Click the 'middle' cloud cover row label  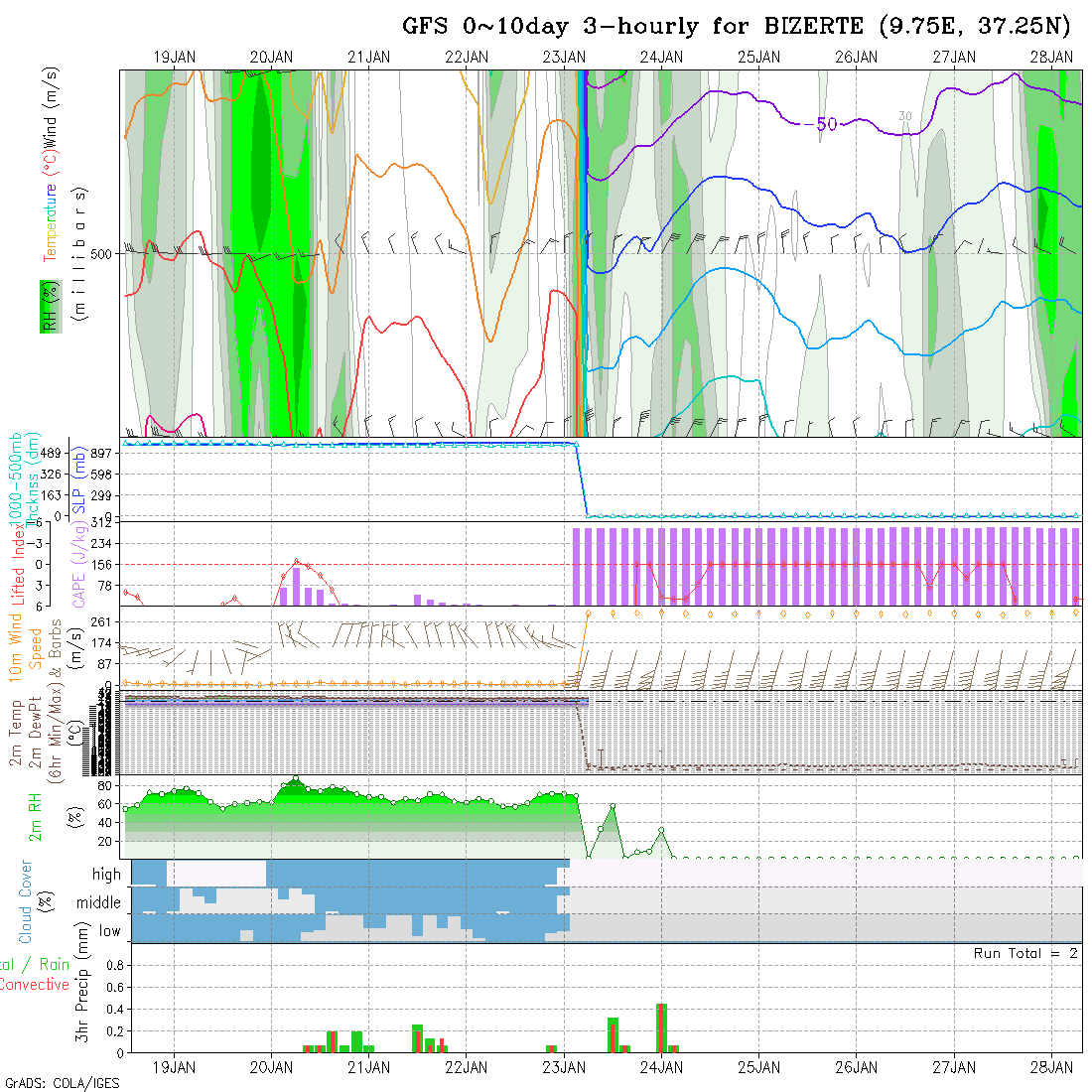tap(98, 902)
